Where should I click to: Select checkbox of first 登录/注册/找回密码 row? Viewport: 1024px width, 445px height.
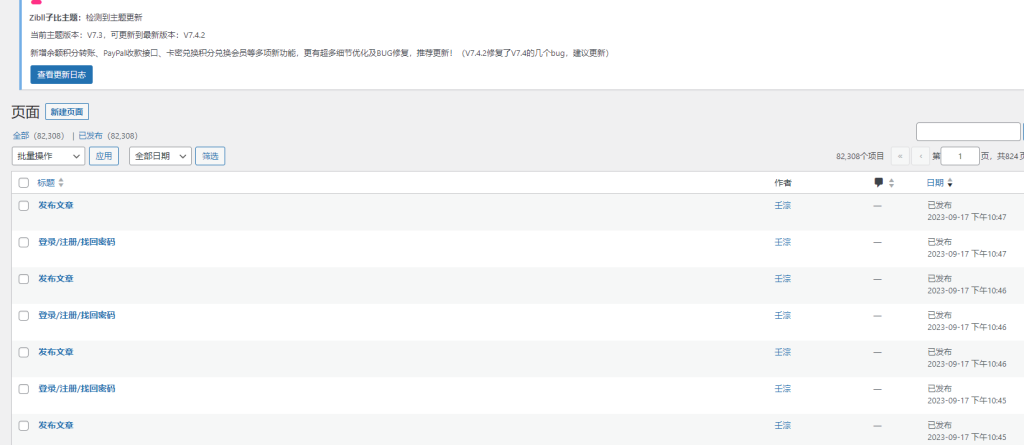click(24, 242)
